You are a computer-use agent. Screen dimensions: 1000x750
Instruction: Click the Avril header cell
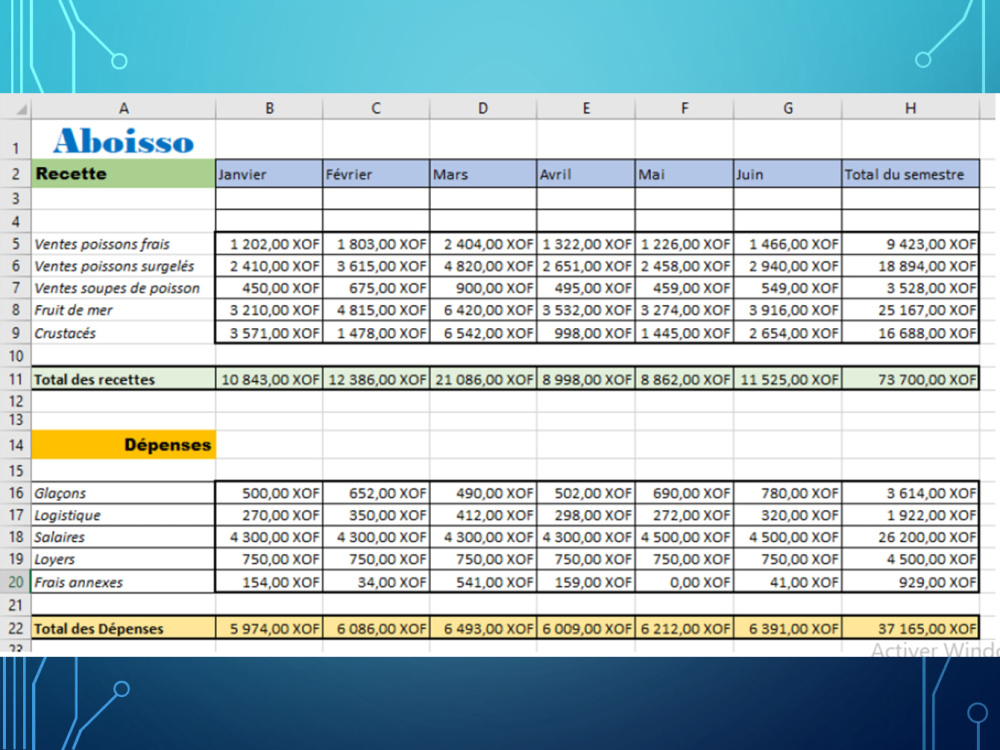point(586,174)
